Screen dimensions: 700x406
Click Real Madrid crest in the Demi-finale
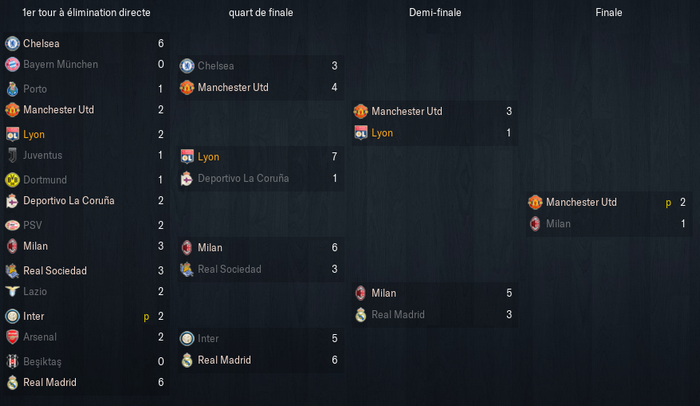coord(361,315)
